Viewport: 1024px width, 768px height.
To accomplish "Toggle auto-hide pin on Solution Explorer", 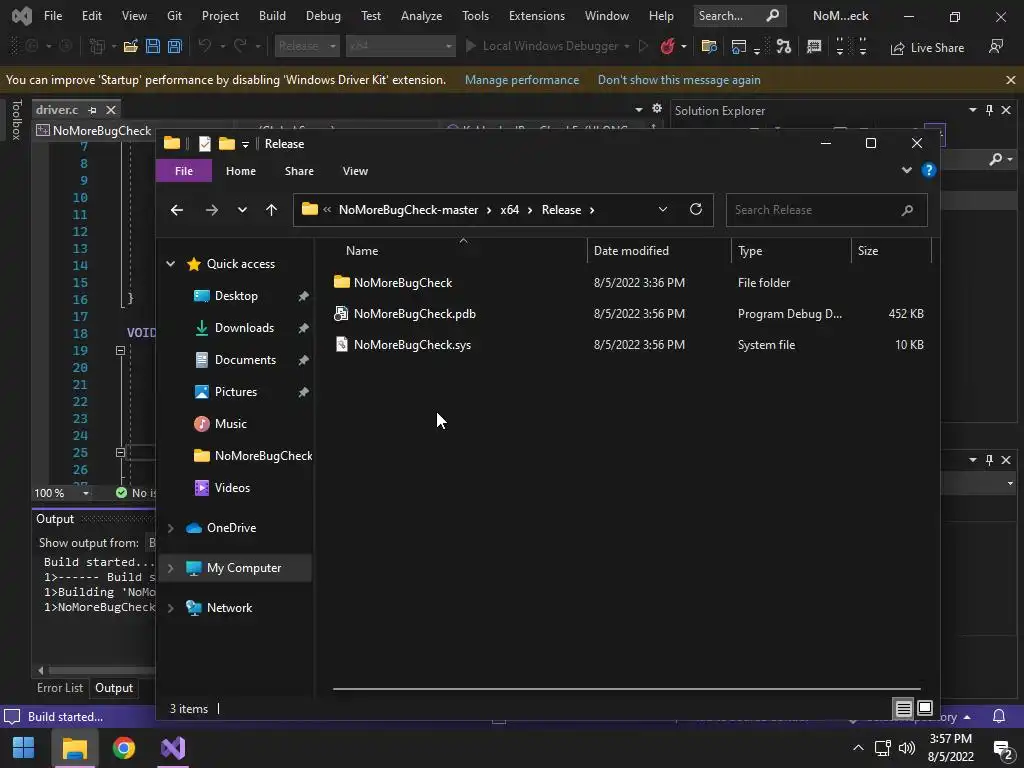I will tap(989, 110).
